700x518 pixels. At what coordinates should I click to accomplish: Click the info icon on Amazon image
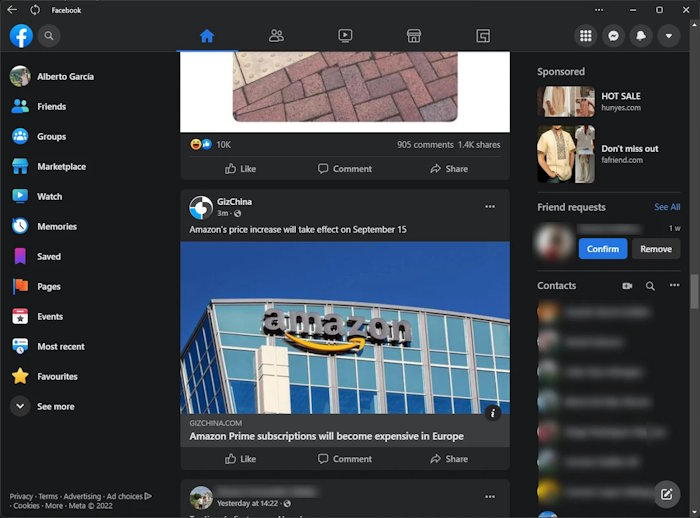tap(493, 413)
